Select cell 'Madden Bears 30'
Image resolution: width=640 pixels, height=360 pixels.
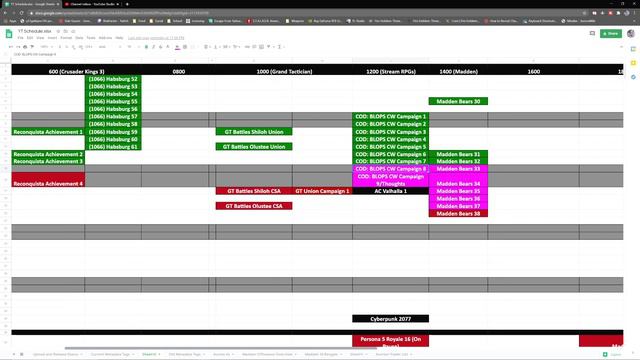pos(458,101)
